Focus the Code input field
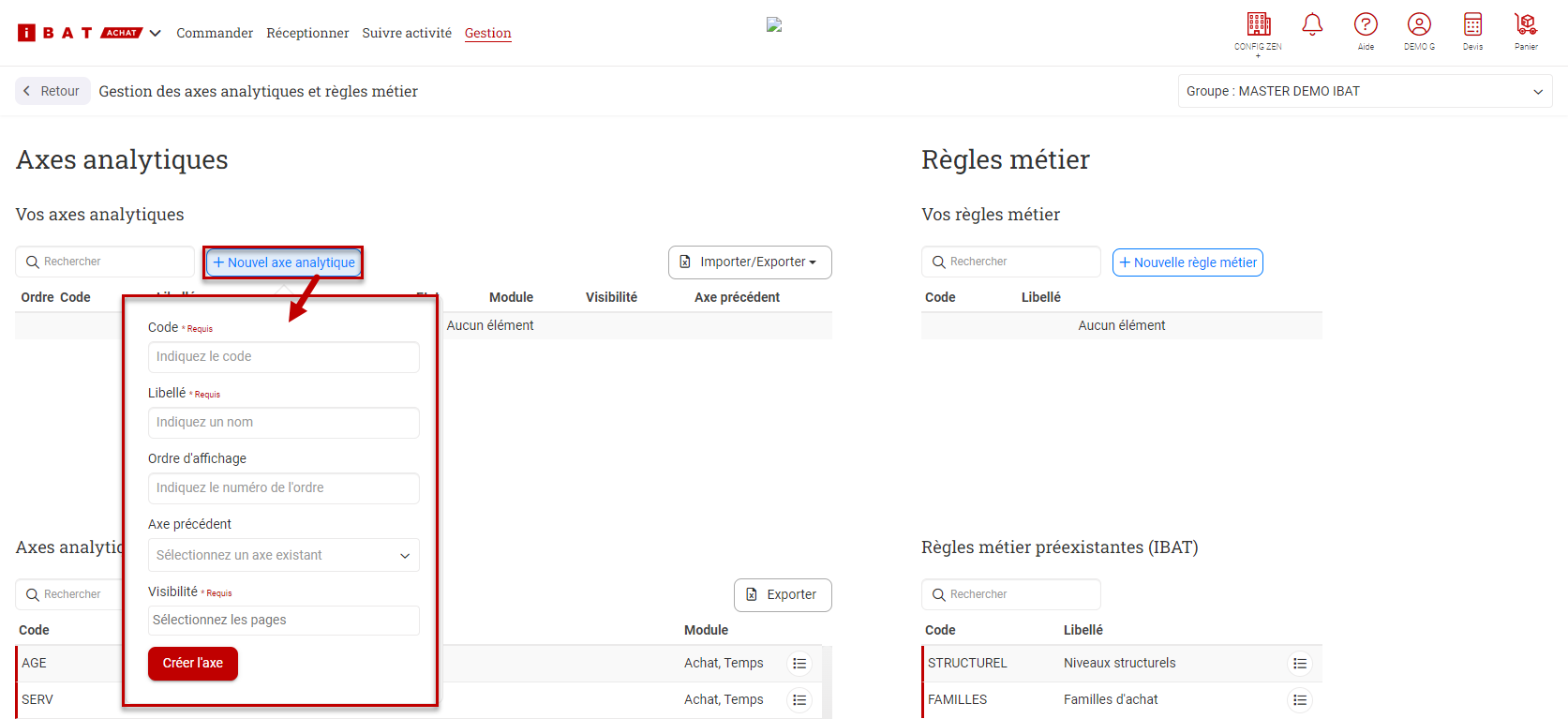The image size is (1568, 719). coord(283,357)
